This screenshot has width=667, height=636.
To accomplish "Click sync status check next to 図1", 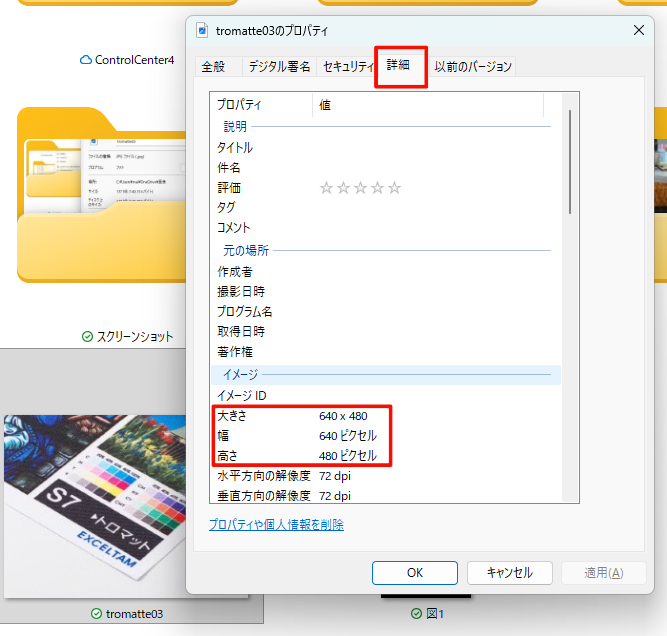I will pos(417,614).
